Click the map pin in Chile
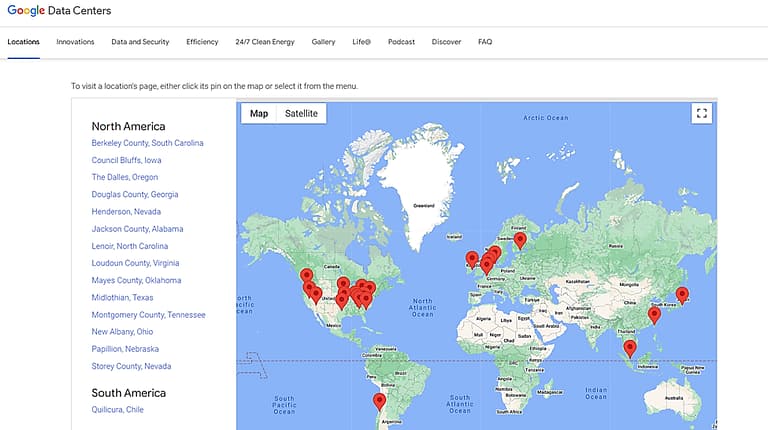This screenshot has width=768, height=430. click(x=379, y=402)
